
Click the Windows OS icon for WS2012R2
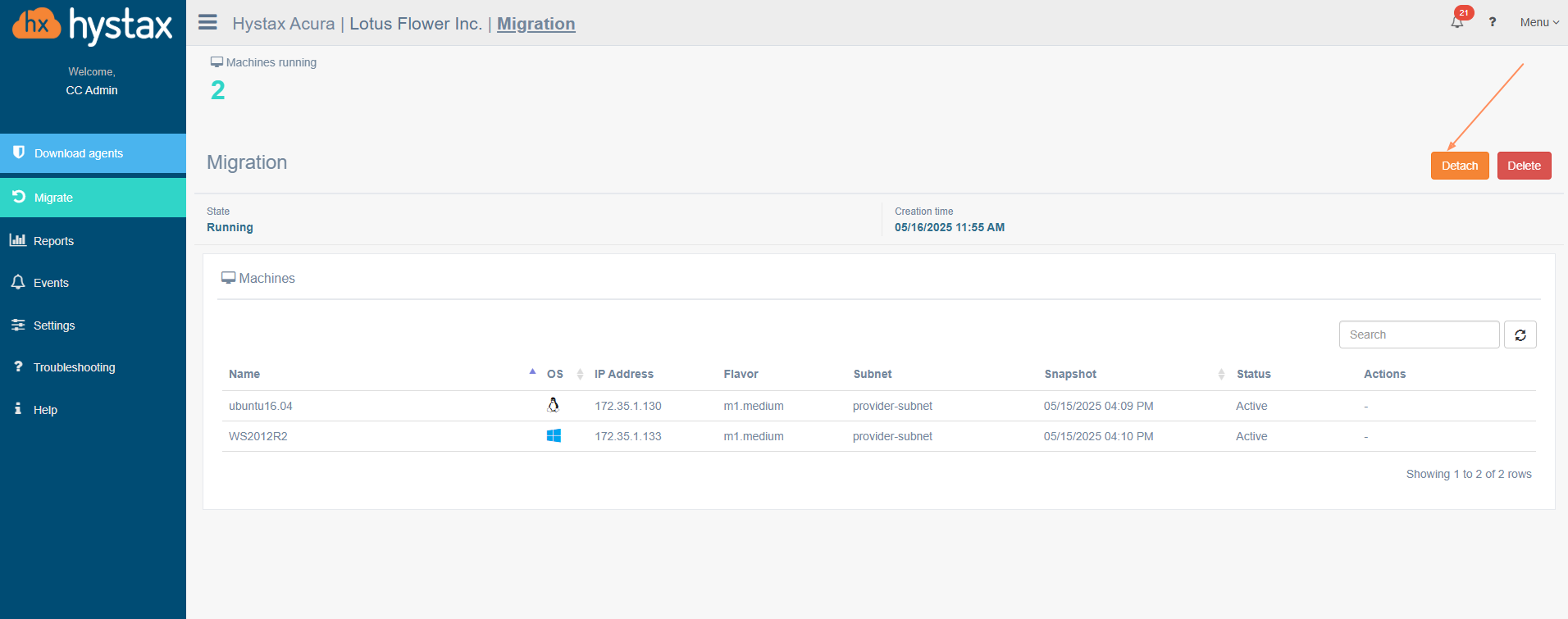(x=554, y=435)
